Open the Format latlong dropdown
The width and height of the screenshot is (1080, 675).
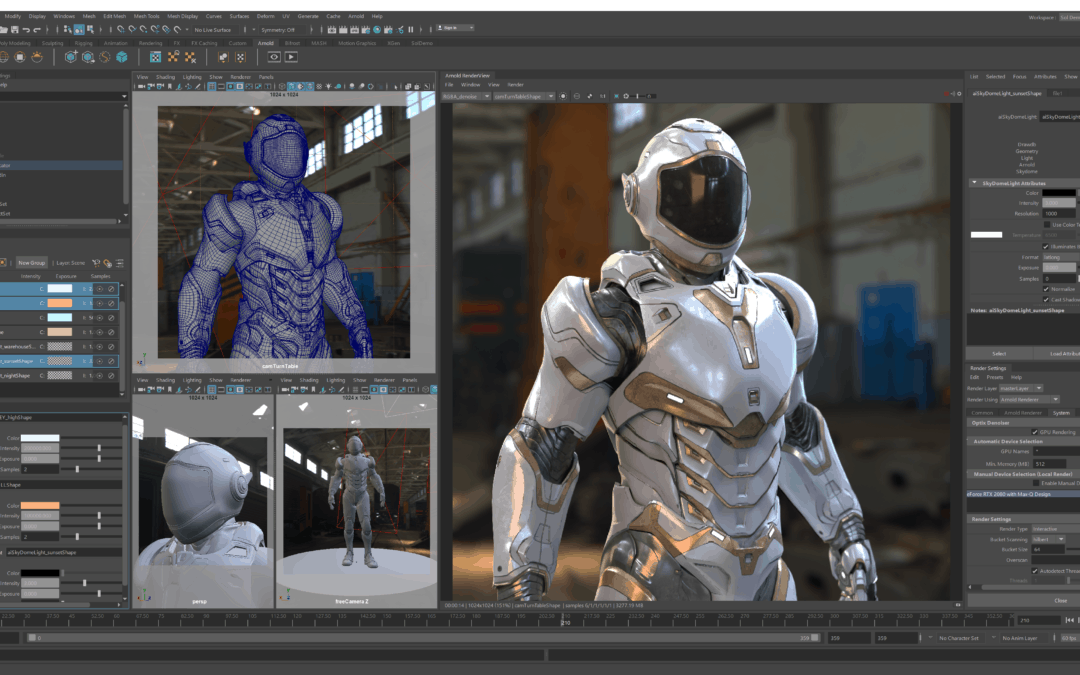point(1059,258)
